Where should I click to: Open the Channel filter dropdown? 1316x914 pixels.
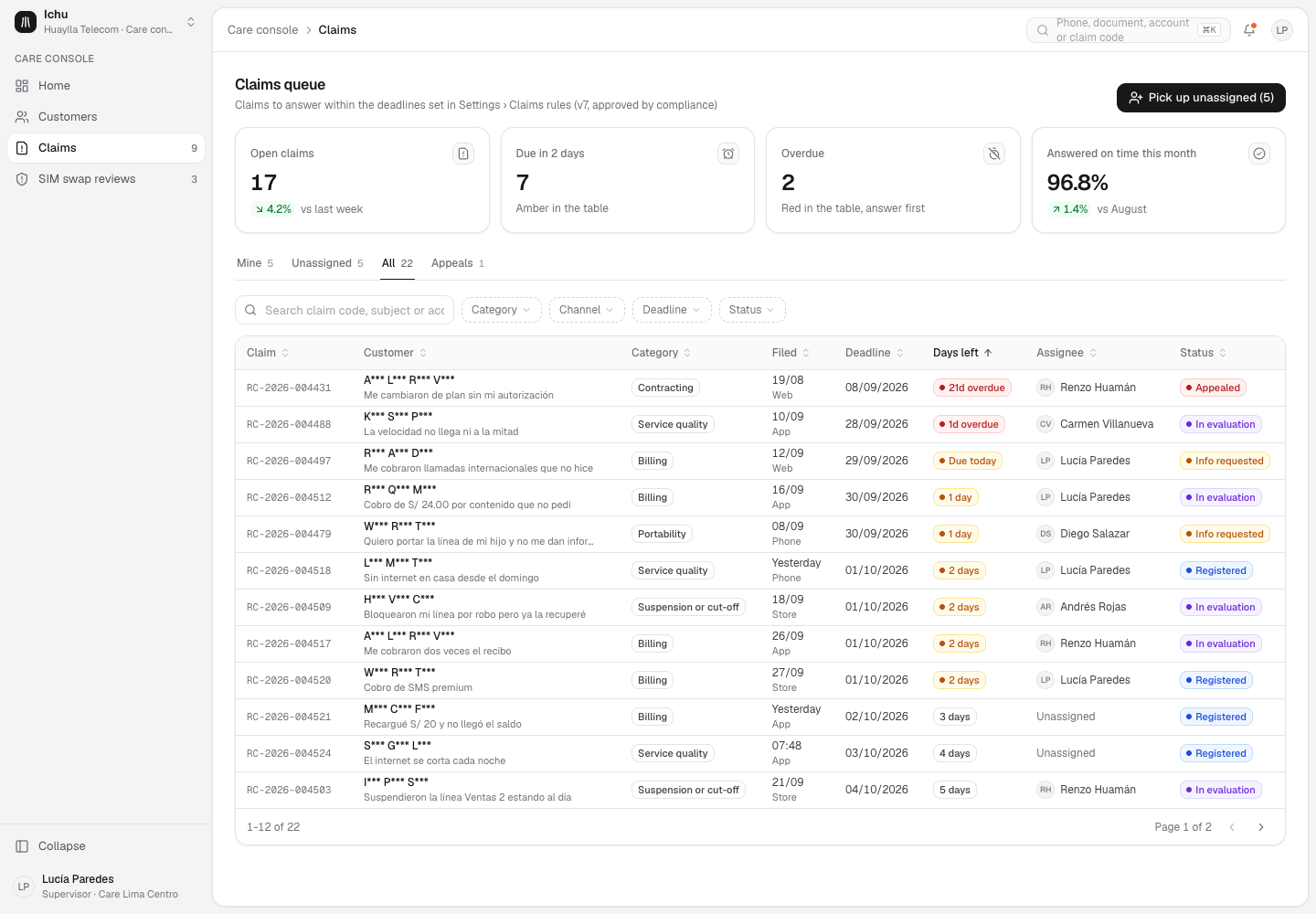click(588, 310)
